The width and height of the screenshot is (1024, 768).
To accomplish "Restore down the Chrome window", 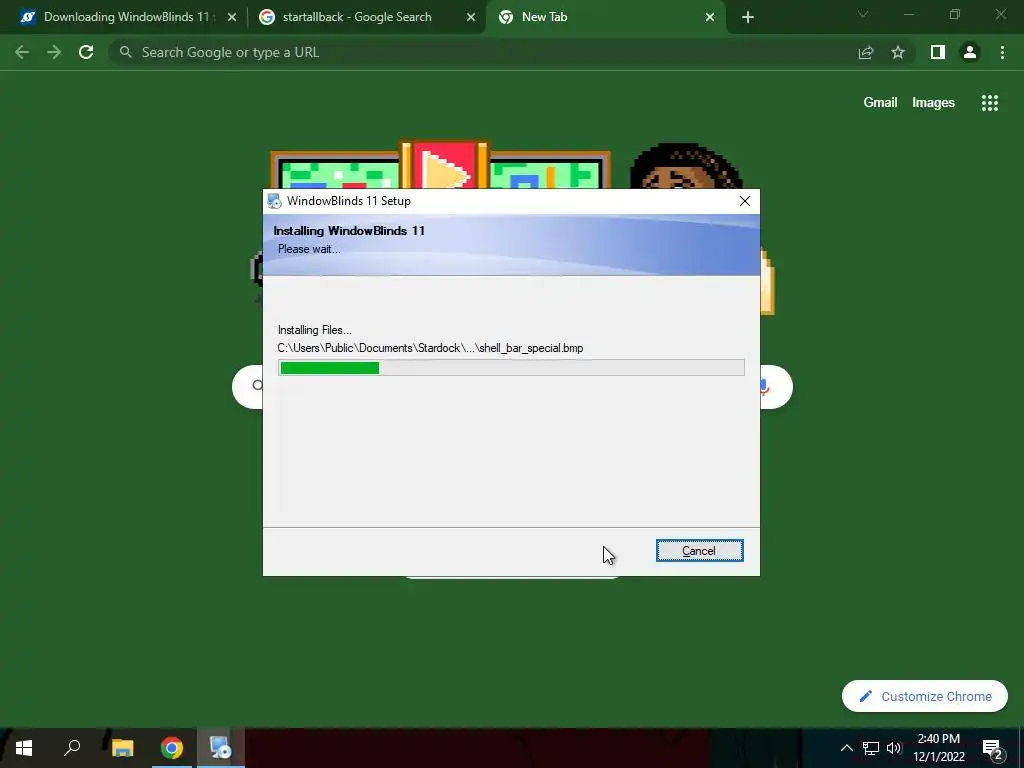I will (x=955, y=14).
